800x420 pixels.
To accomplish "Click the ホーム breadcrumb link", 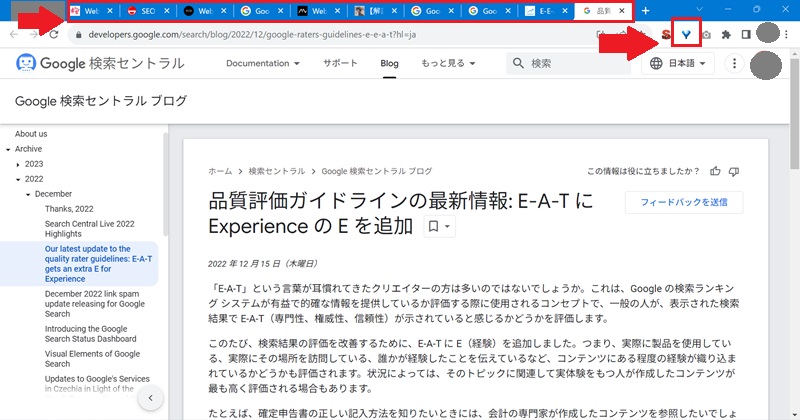I will point(220,171).
